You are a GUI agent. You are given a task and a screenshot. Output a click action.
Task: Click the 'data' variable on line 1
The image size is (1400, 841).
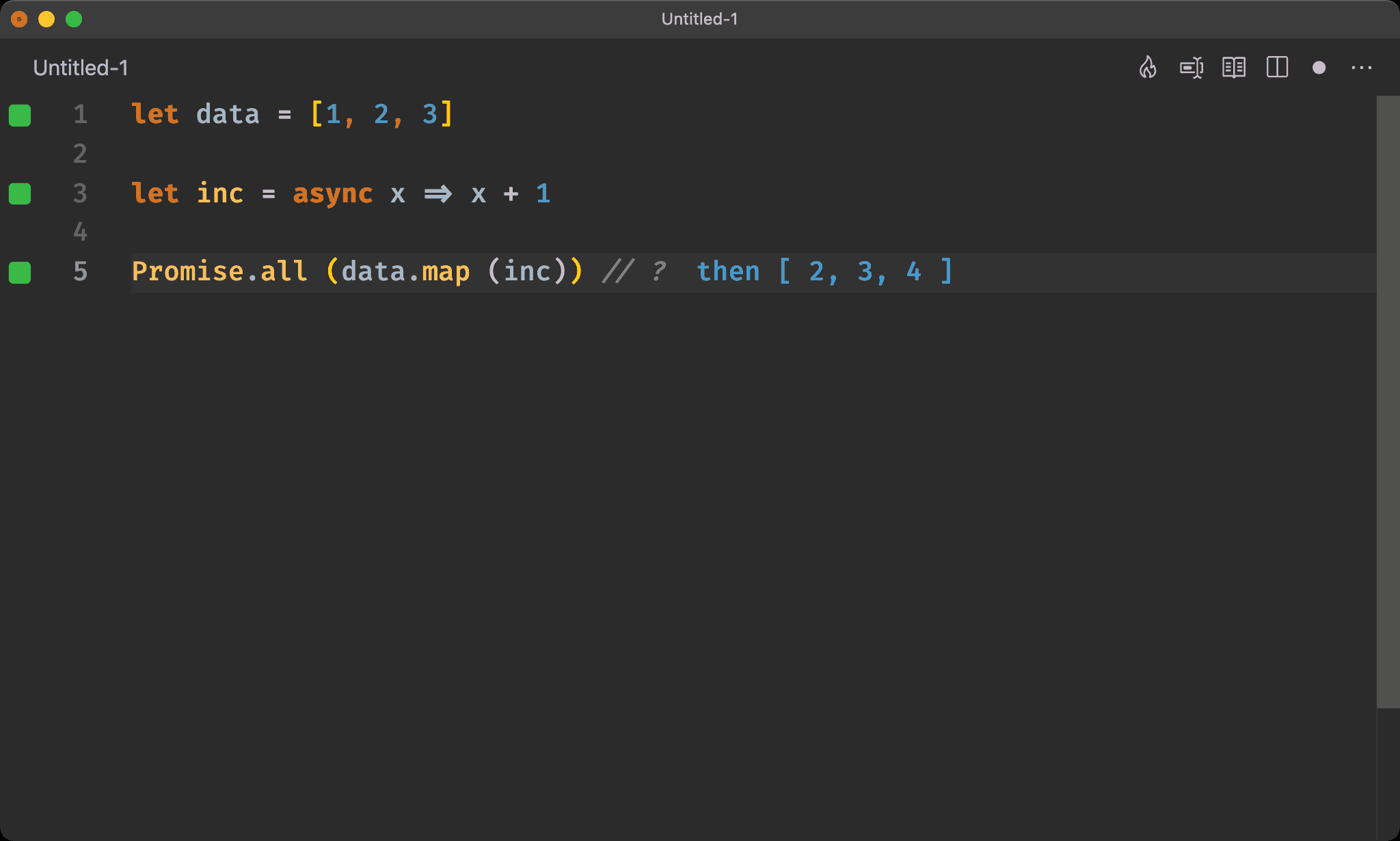click(x=228, y=115)
